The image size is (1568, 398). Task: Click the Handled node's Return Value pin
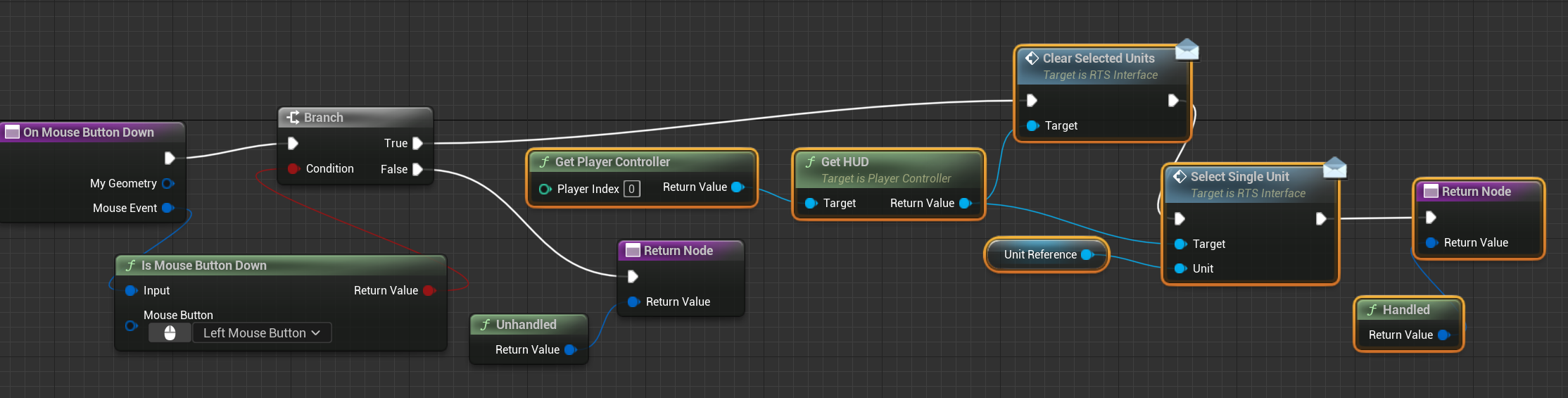coord(1444,335)
